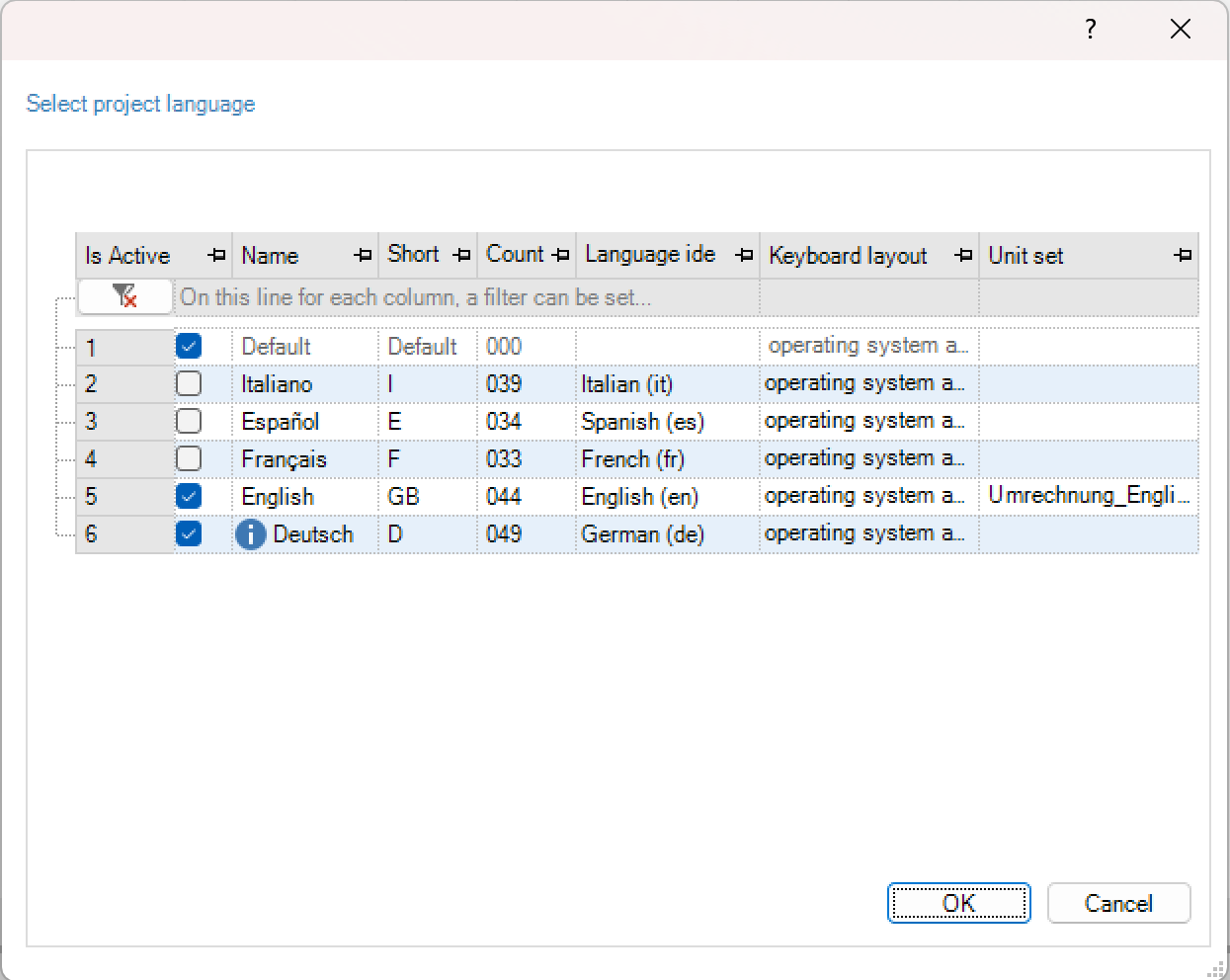This screenshot has width=1230, height=980.
Task: Enable the Español language checkbox
Action: pyautogui.click(x=189, y=421)
